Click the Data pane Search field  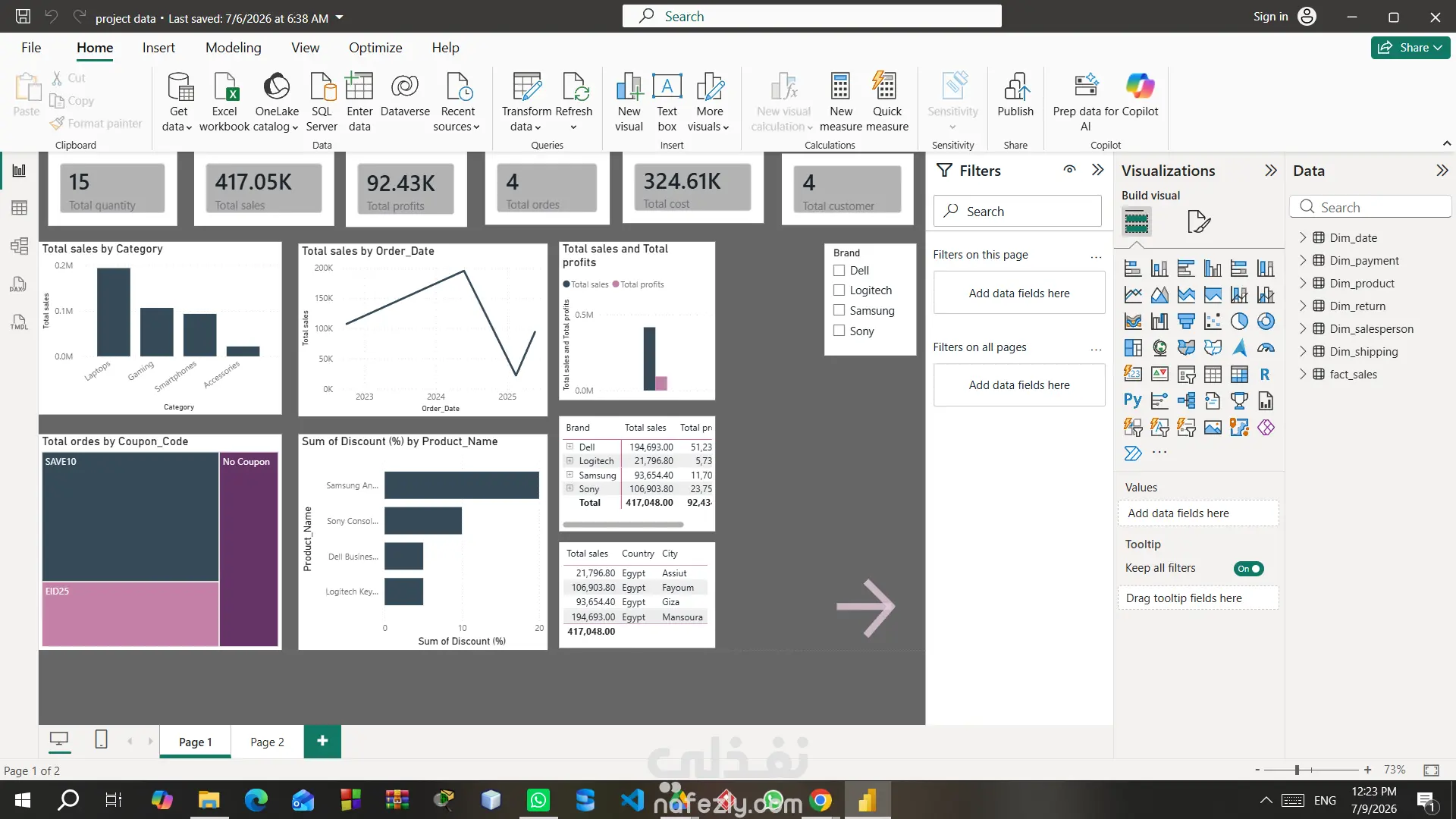click(1370, 207)
